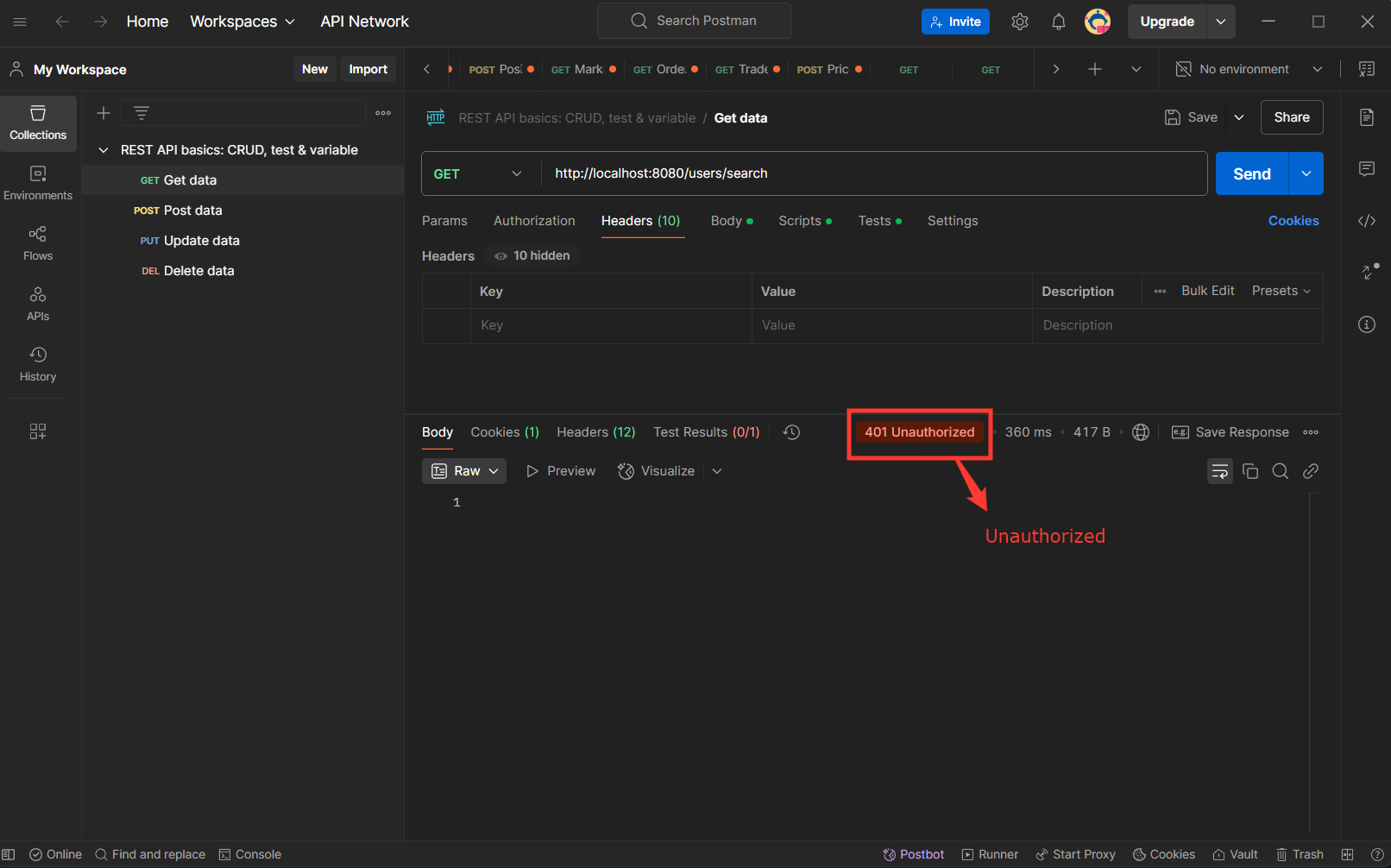Open the Upgrade dropdown arrow
Screen dimensions: 1391x868
pos(1221,22)
